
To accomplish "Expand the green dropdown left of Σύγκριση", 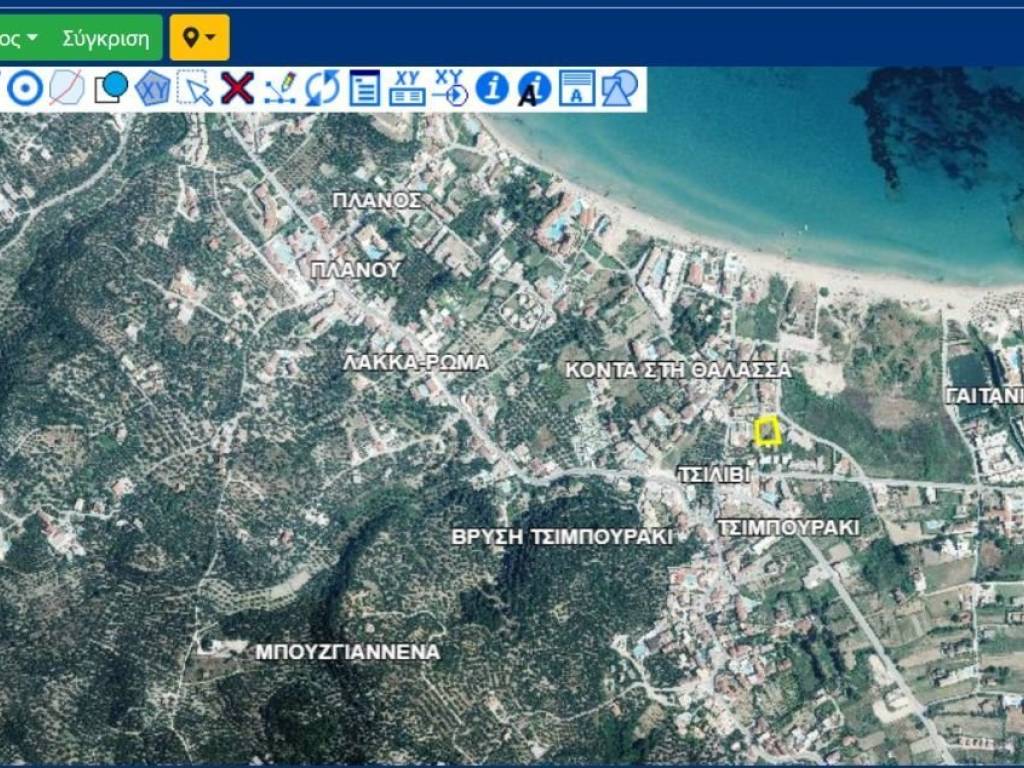I will coord(20,38).
